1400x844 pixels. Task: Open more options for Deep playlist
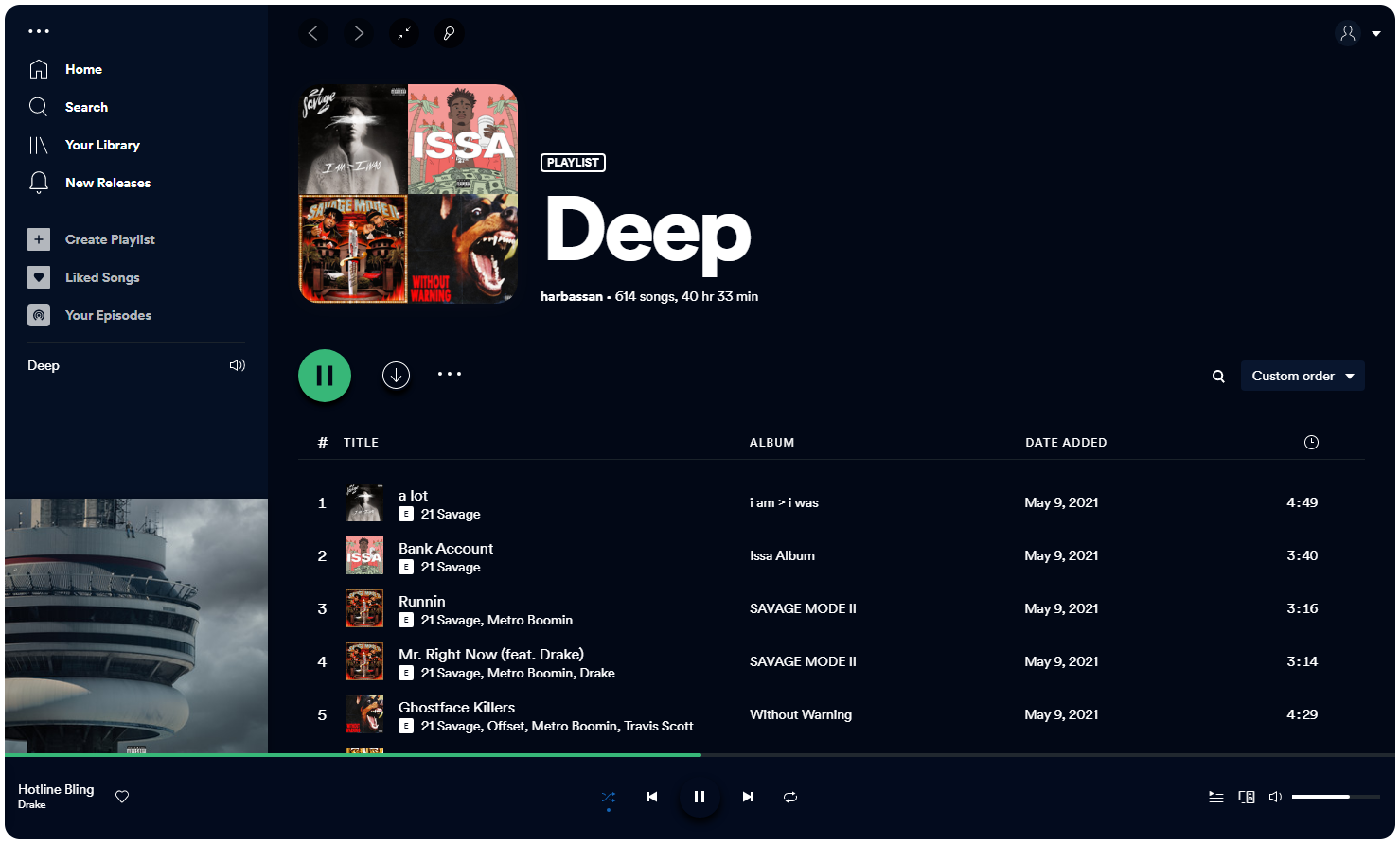[450, 374]
